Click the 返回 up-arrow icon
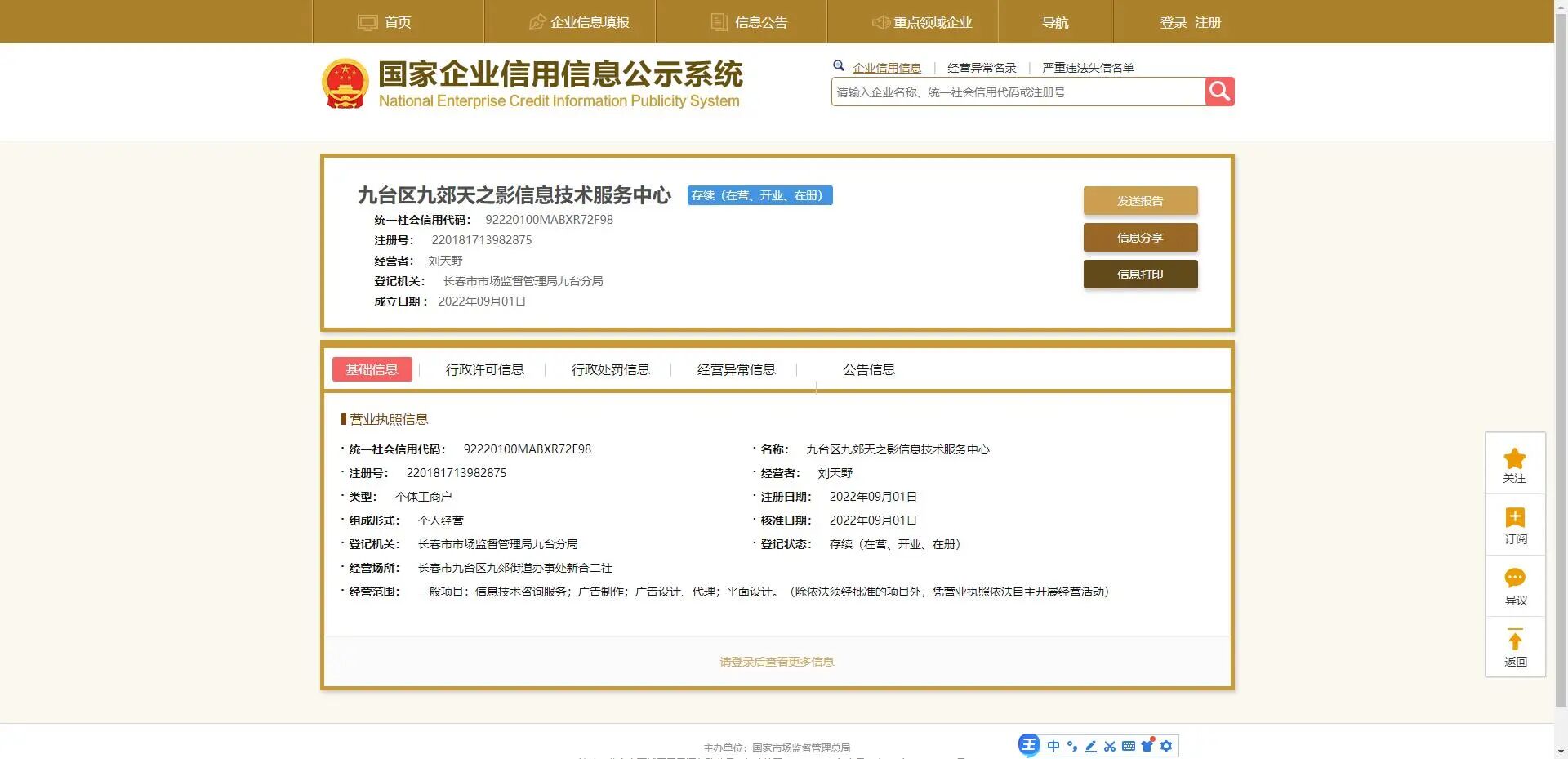This screenshot has height=759, width=1568. [1515, 640]
